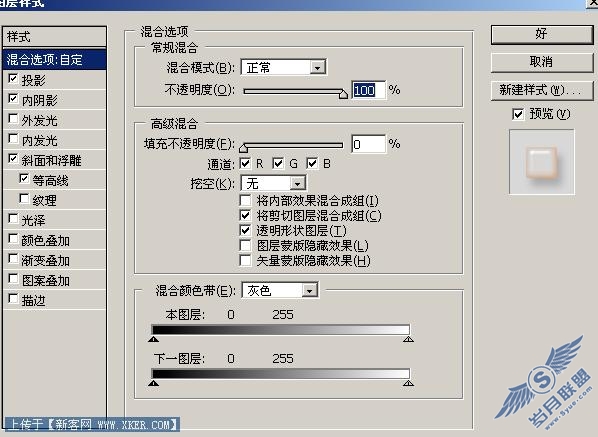This screenshot has width=598, height=437.
Task: Toggle the G channel checkbox
Action: click(x=278, y=164)
